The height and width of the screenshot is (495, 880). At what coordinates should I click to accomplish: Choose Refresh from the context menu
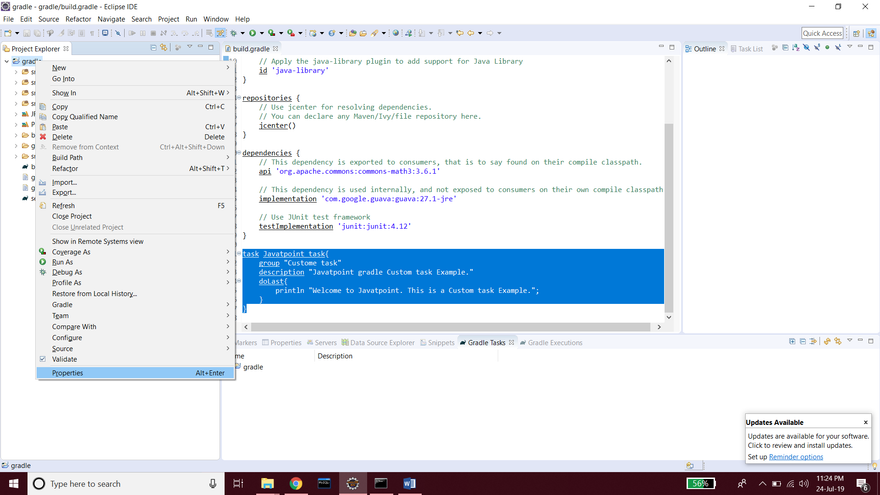click(x=63, y=205)
